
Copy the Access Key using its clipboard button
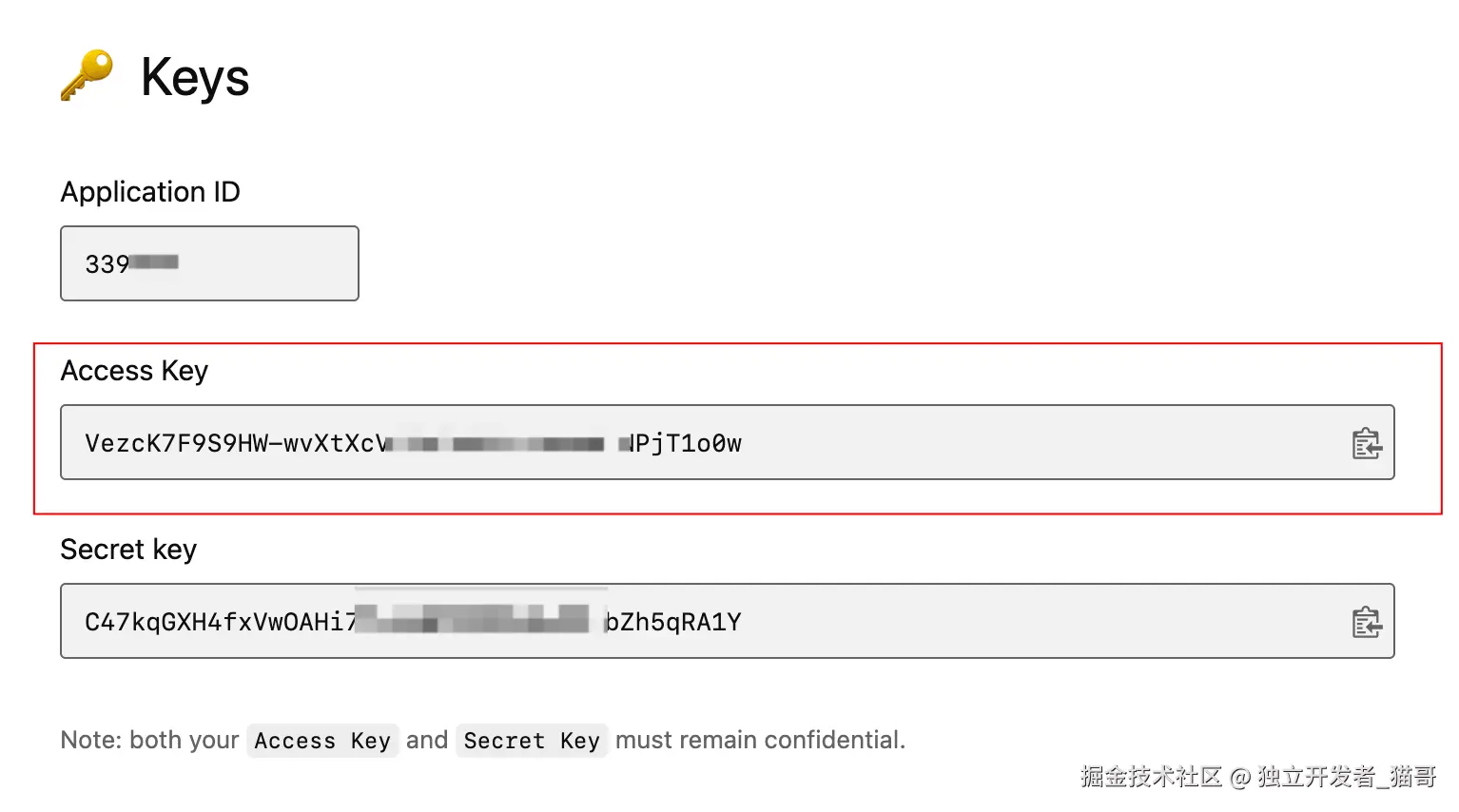1367,442
